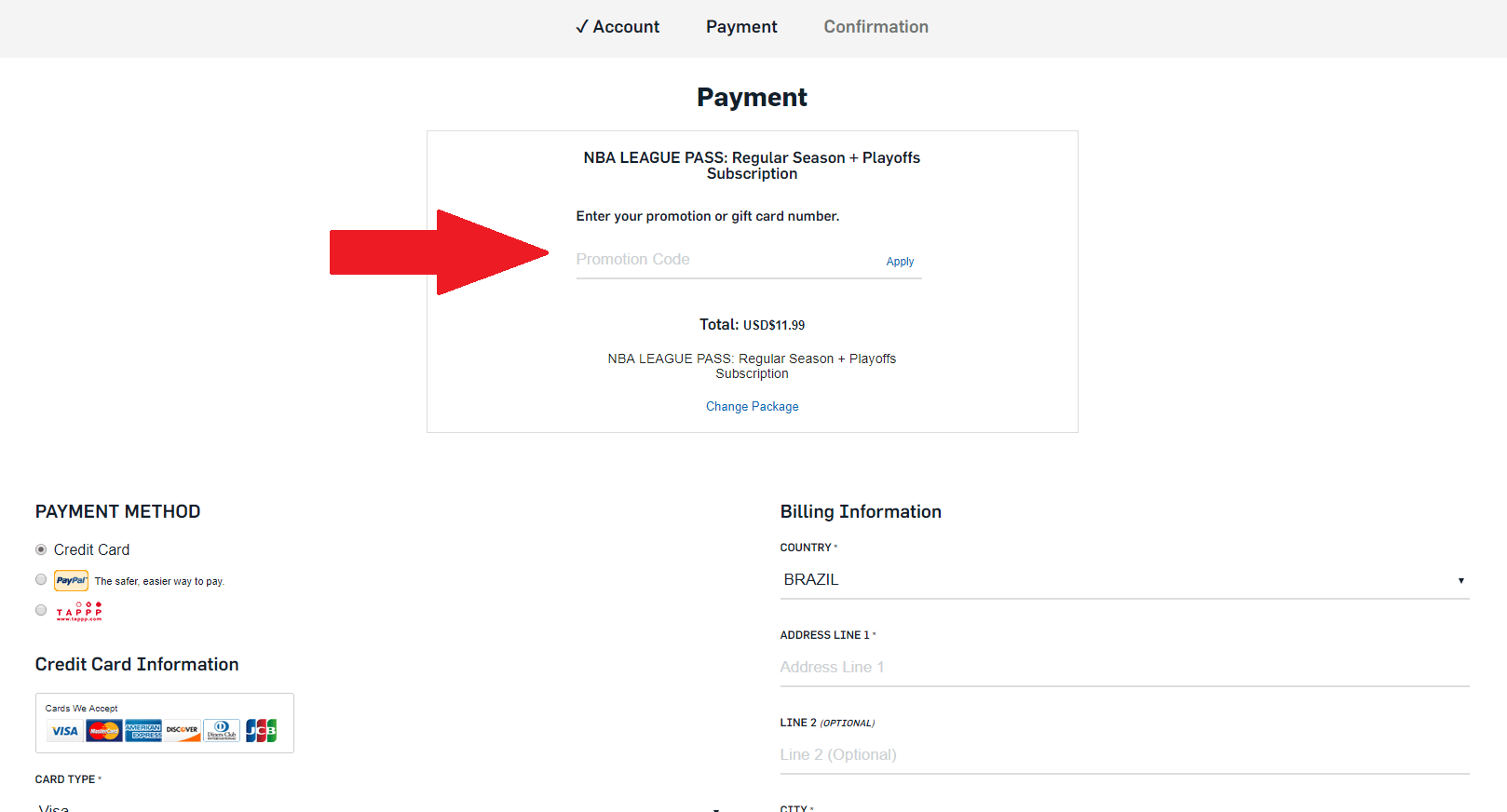Select TAPPP payment radio button
Screen dimensions: 1507x812
click(x=41, y=610)
